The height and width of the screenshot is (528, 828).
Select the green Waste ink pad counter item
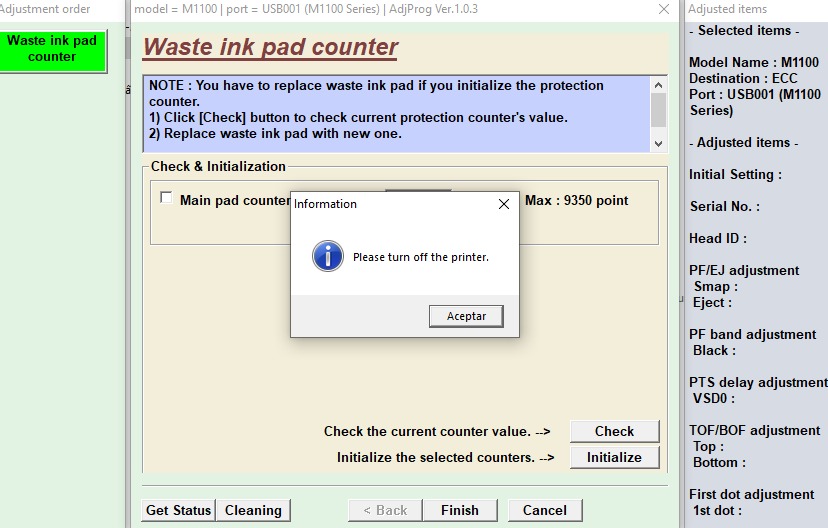pyautogui.click(x=52, y=50)
